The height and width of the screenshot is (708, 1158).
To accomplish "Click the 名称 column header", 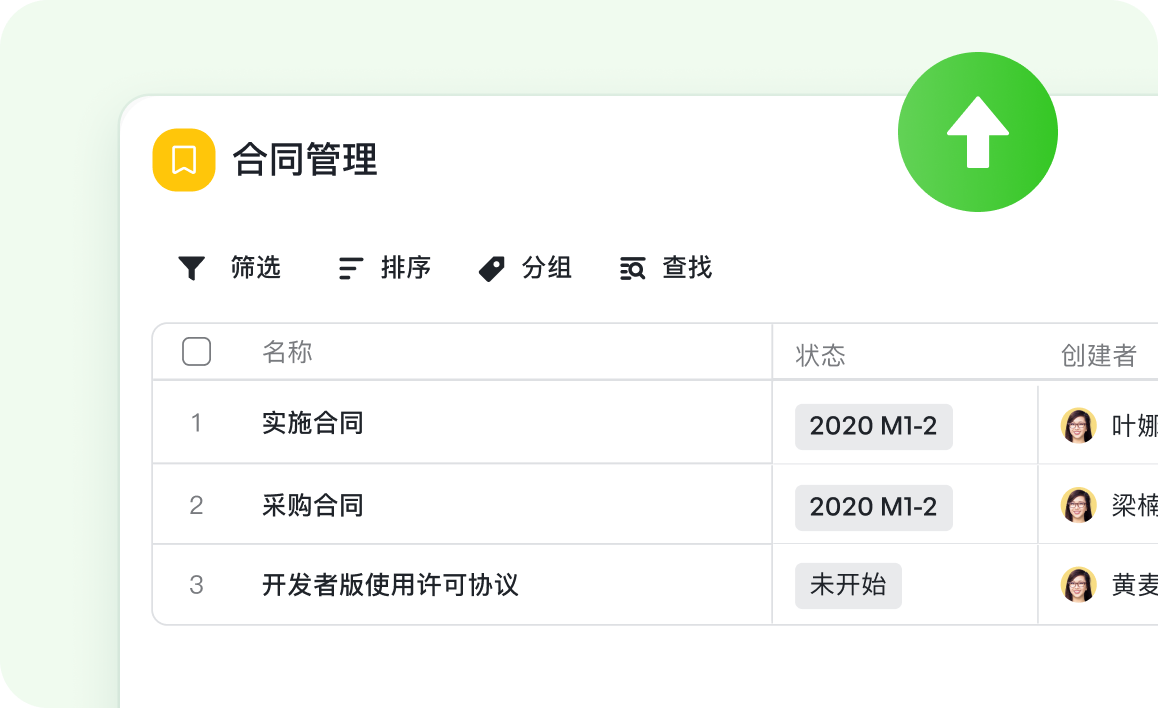I will pyautogui.click(x=287, y=352).
